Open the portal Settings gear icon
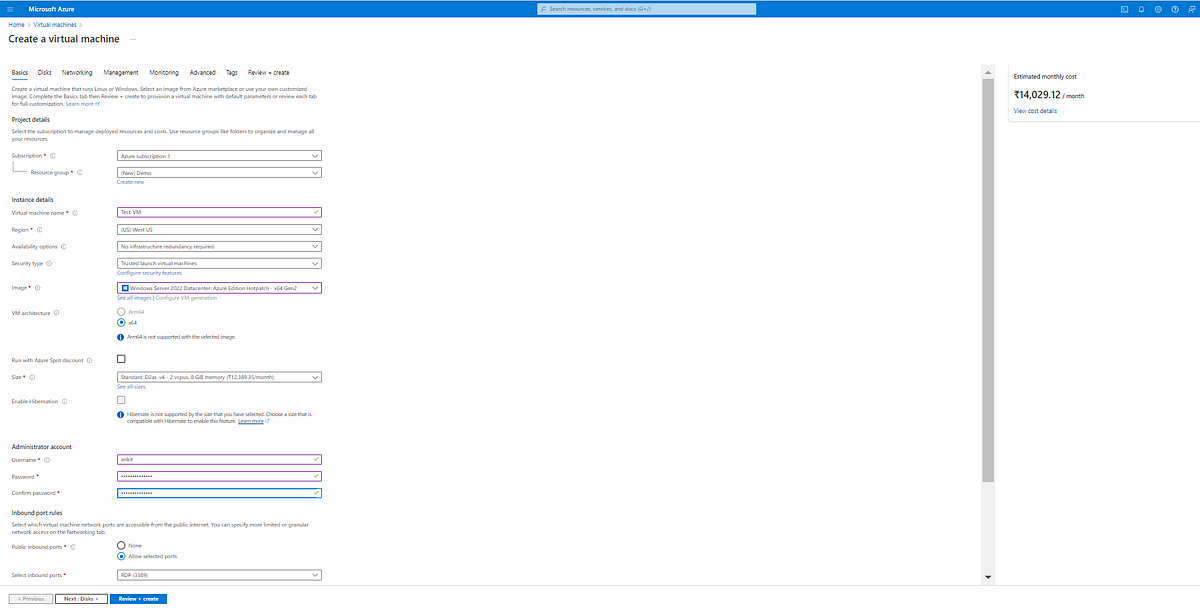This screenshot has width=1200, height=614. (x=1158, y=9)
